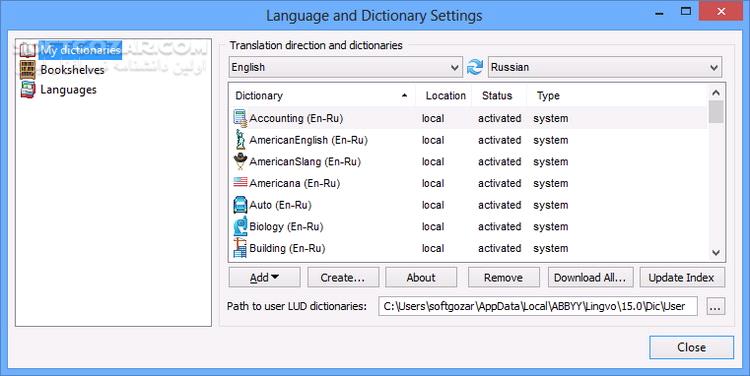Image resolution: width=750 pixels, height=376 pixels.
Task: Click 'local' location in AmericanSlang row
Action: tap(433, 162)
